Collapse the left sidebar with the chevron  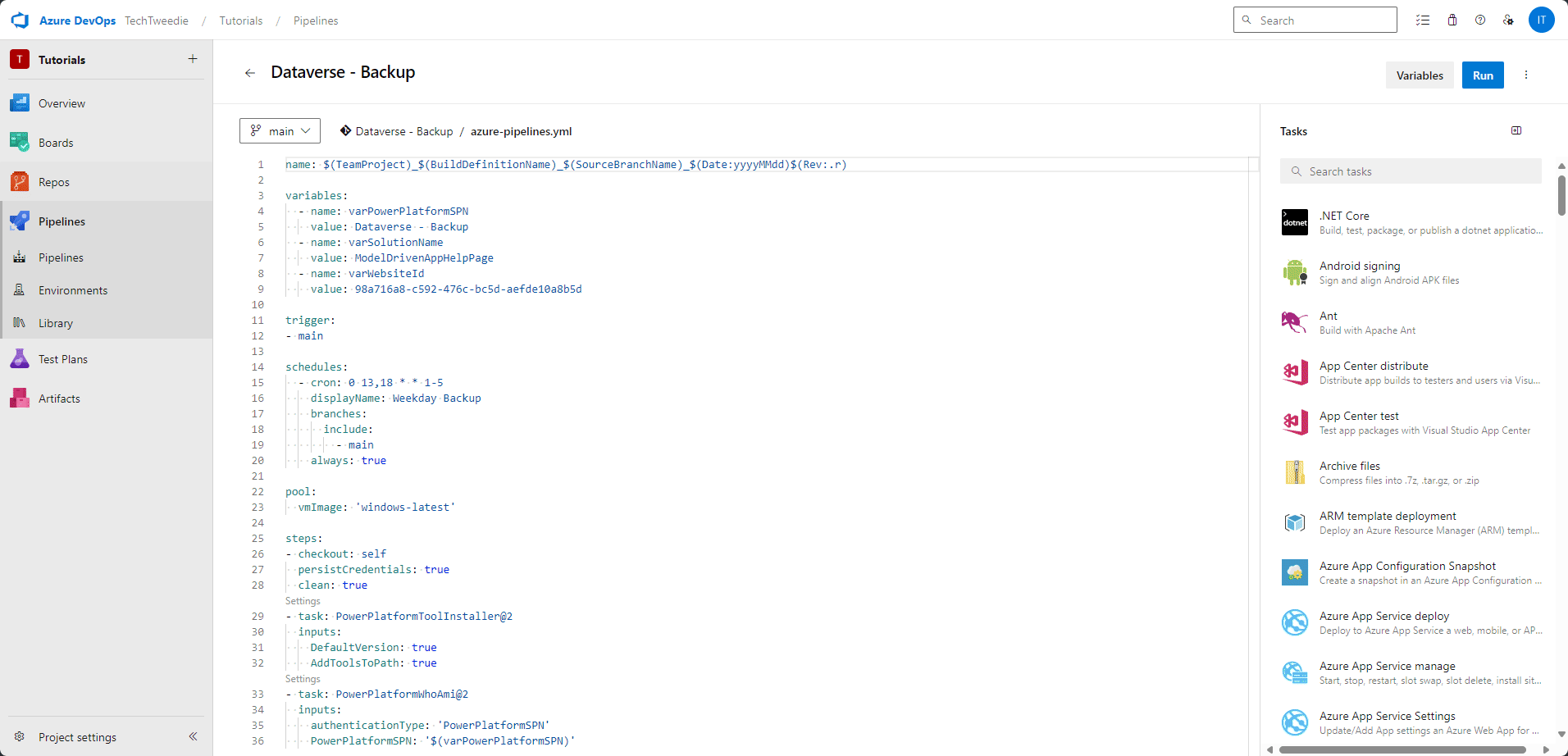click(x=194, y=736)
